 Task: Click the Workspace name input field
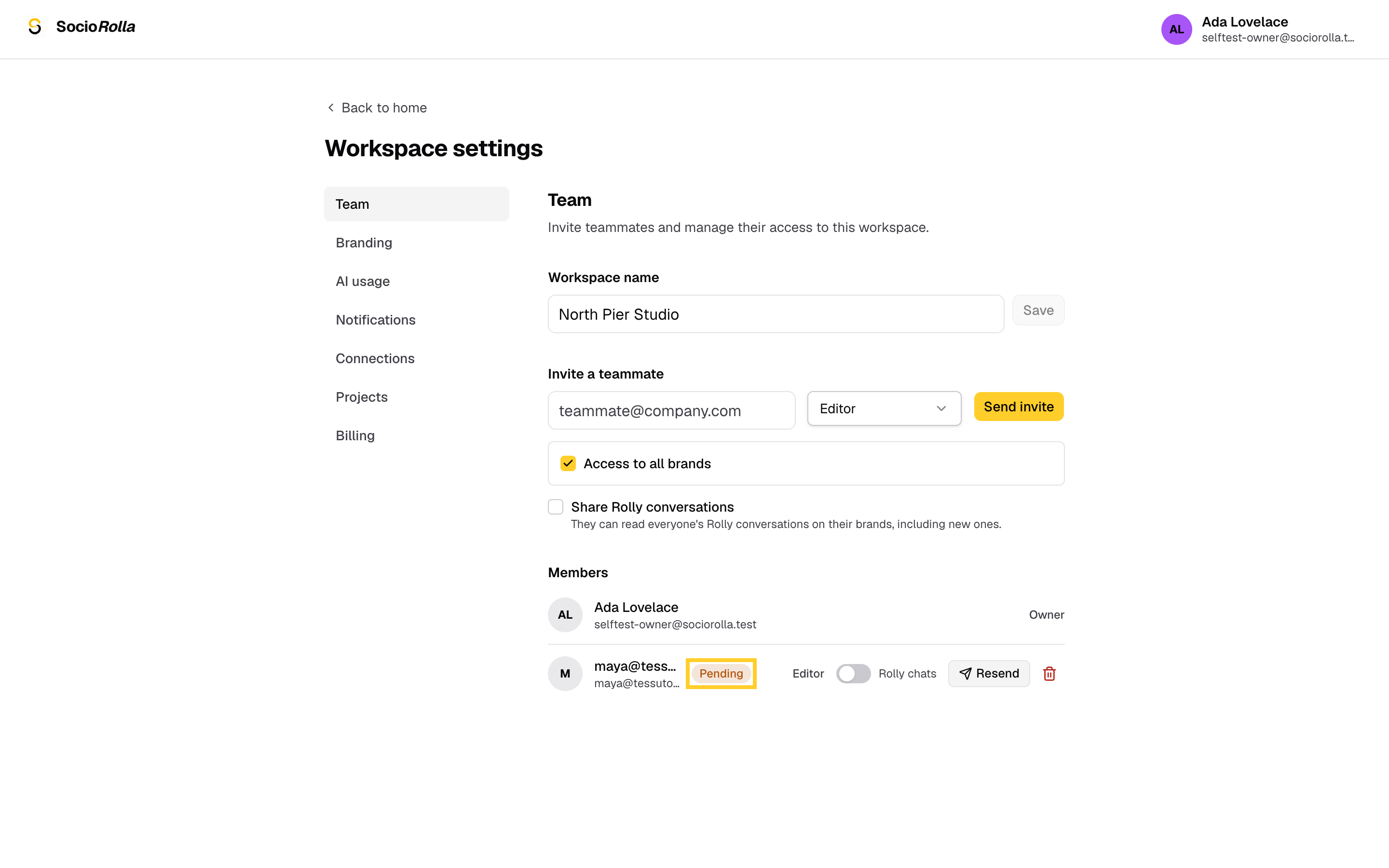(x=776, y=314)
